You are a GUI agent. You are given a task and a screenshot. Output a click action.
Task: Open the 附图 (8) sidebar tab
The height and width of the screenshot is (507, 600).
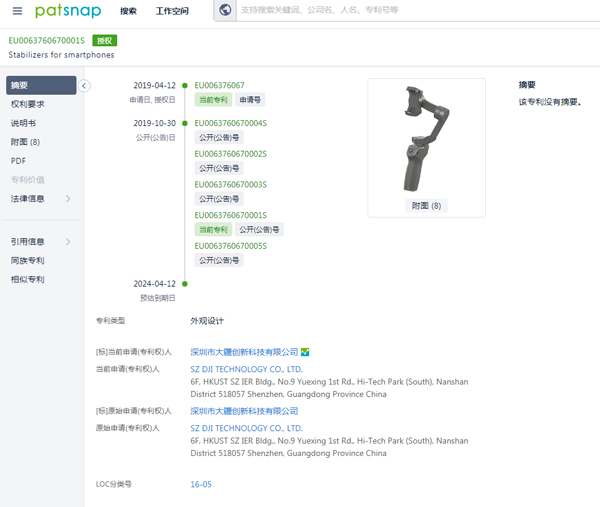(x=25, y=142)
